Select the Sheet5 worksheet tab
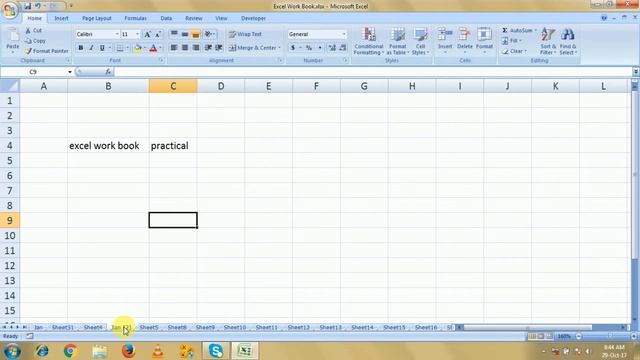Viewport: 640px width, 360px height. (x=149, y=327)
